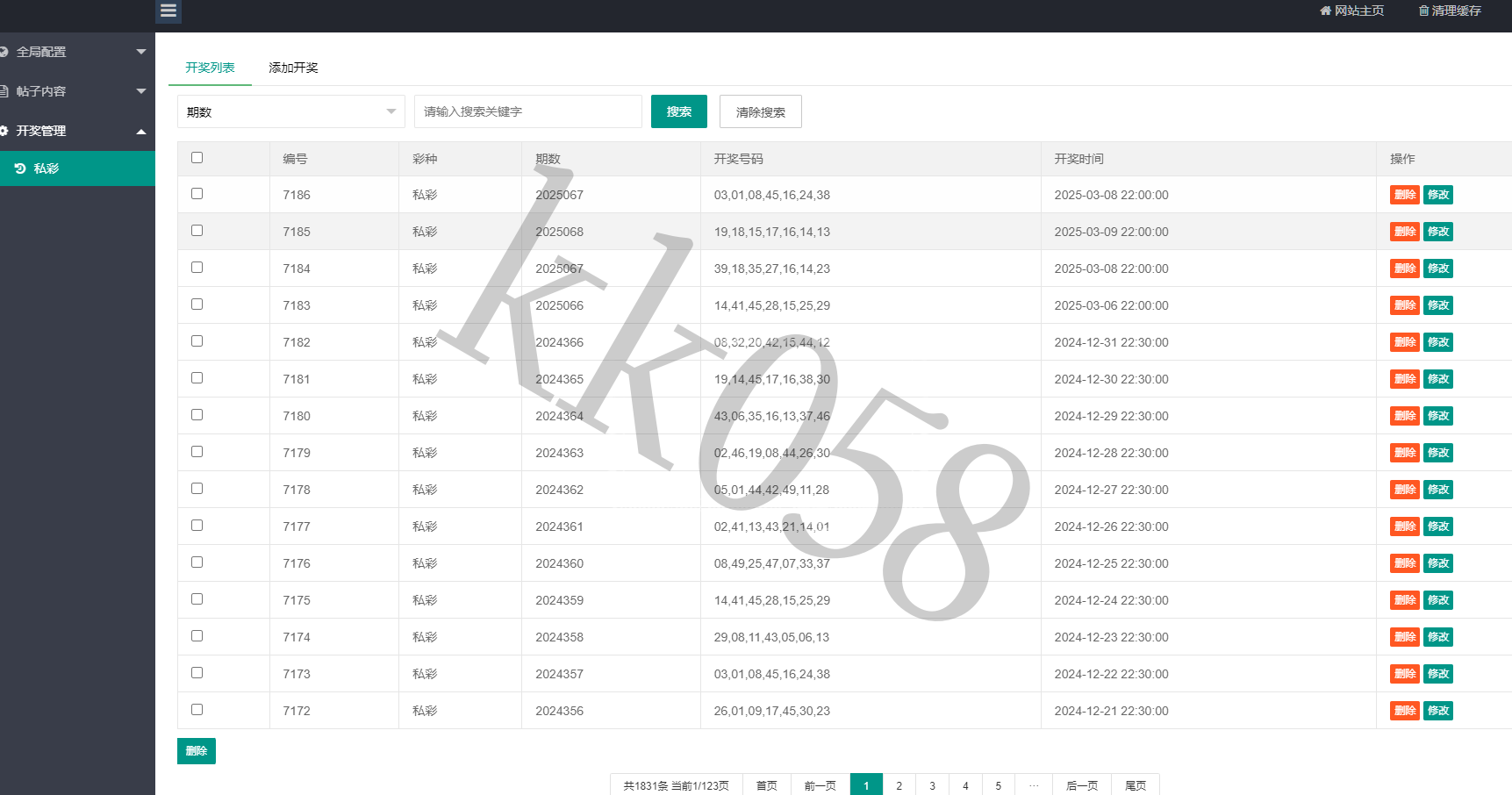Open the 期数 search field dropdown

[291, 111]
